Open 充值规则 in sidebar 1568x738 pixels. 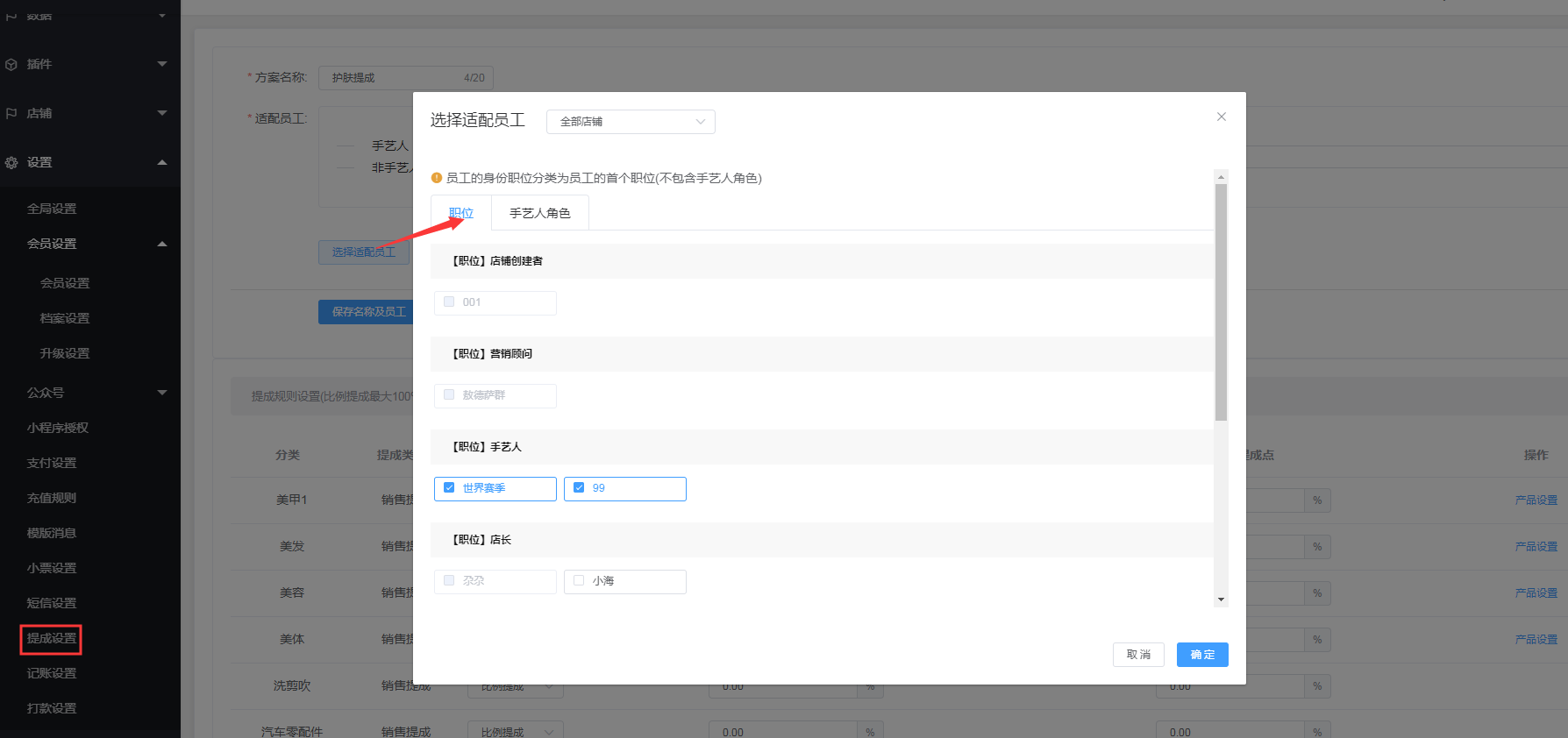pyautogui.click(x=52, y=498)
